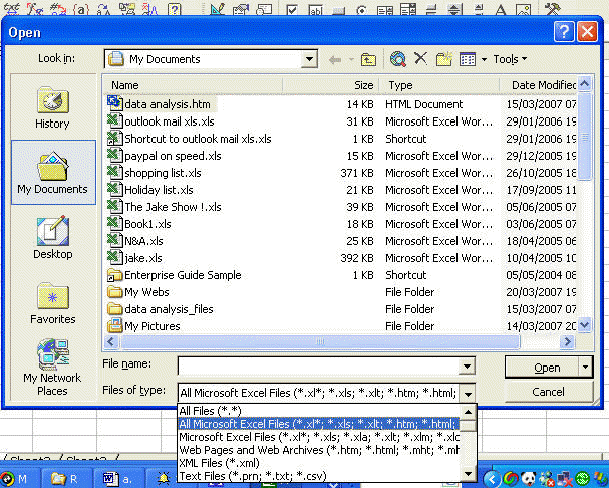
Task: Click the folder R taskbar button
Action: [65, 478]
